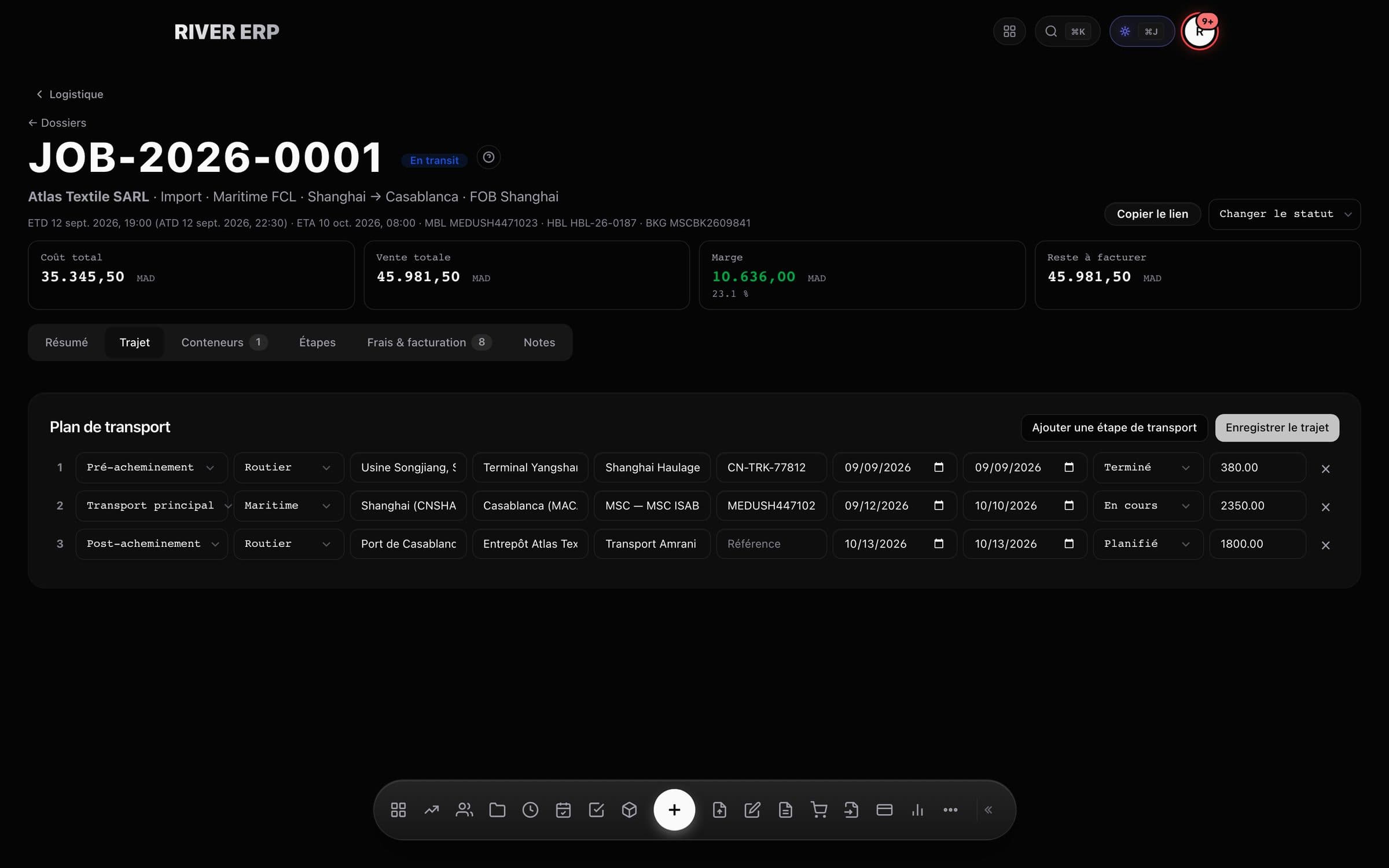The height and width of the screenshot is (868, 1389).
Task: Edit the 2350.00 cost field
Action: tap(1258, 506)
